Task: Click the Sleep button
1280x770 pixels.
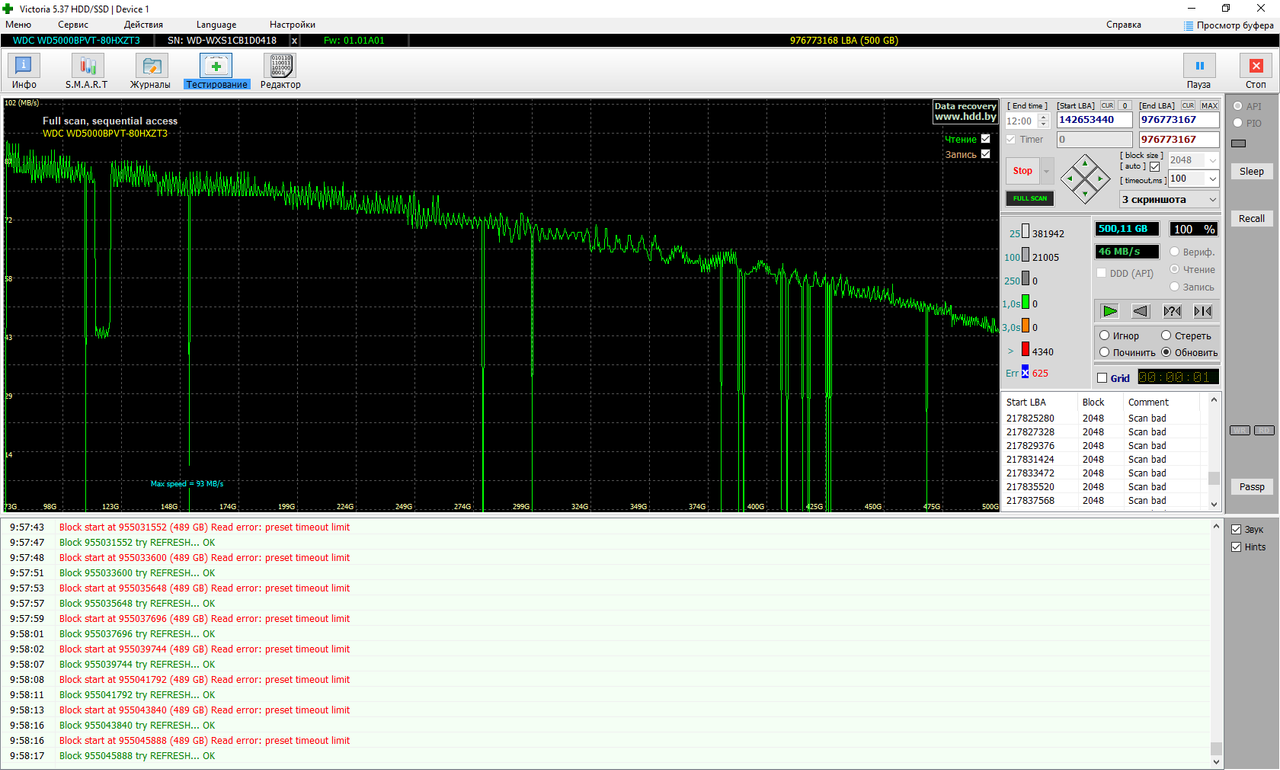Action: pos(1252,171)
